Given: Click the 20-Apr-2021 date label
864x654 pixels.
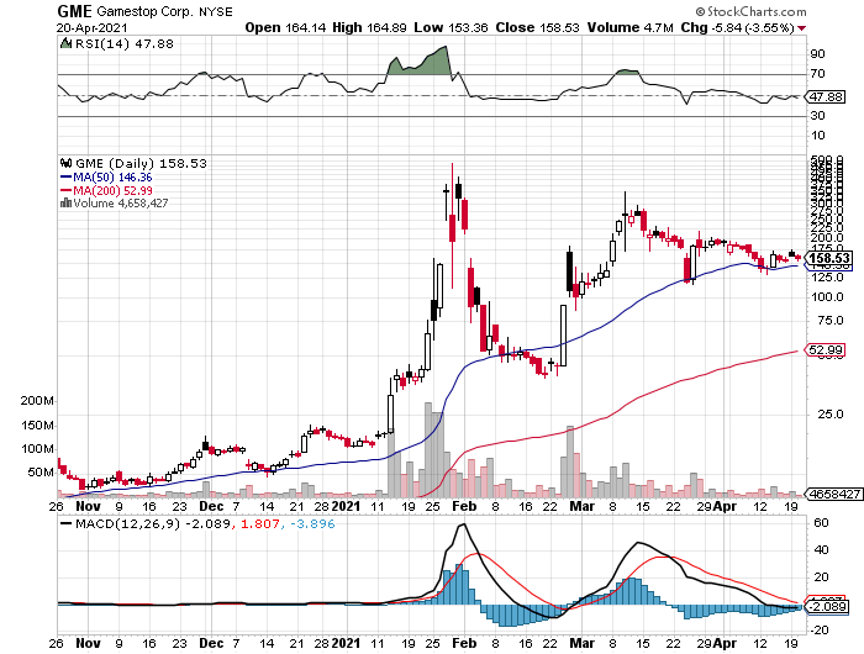Looking at the screenshot, I should [x=91, y=28].
